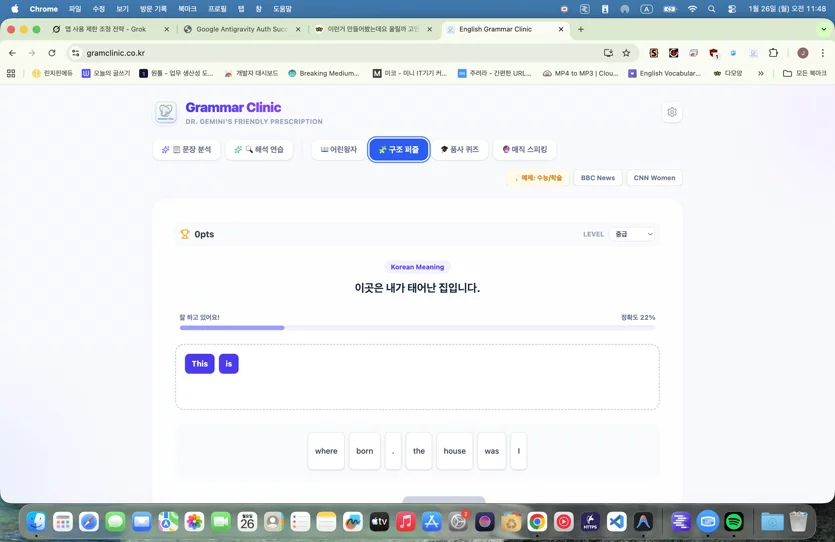This screenshot has width=835, height=542.
Task: Select the CNN Women example
Action: 654,178
